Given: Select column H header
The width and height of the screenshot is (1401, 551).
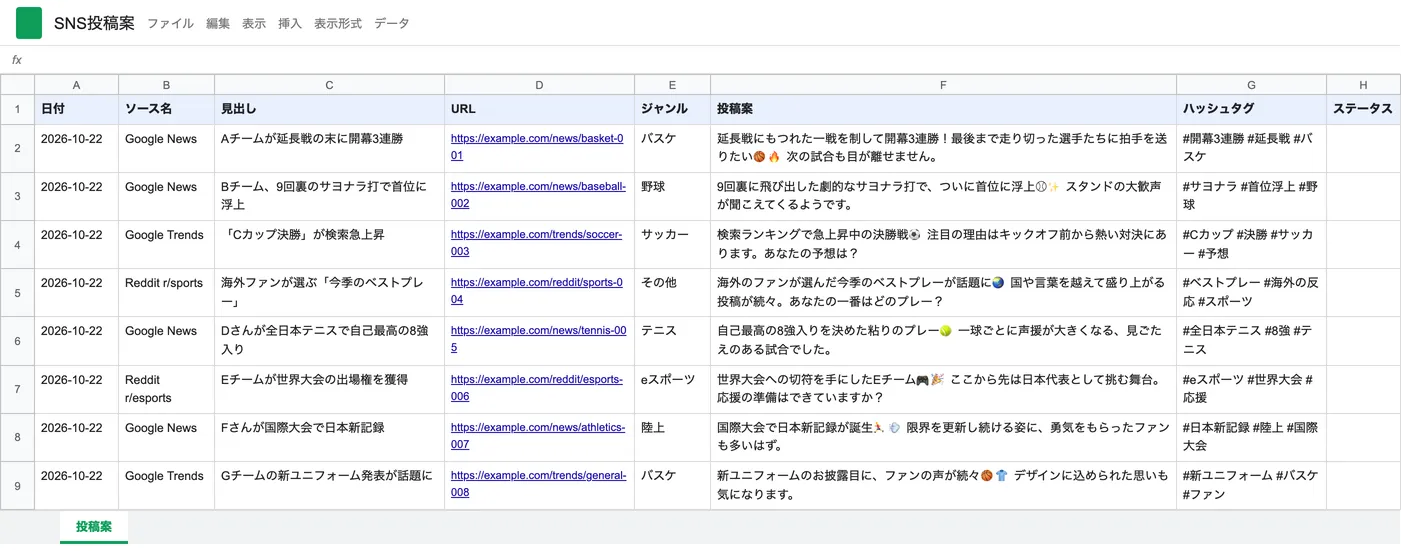Looking at the screenshot, I should tap(1363, 85).
